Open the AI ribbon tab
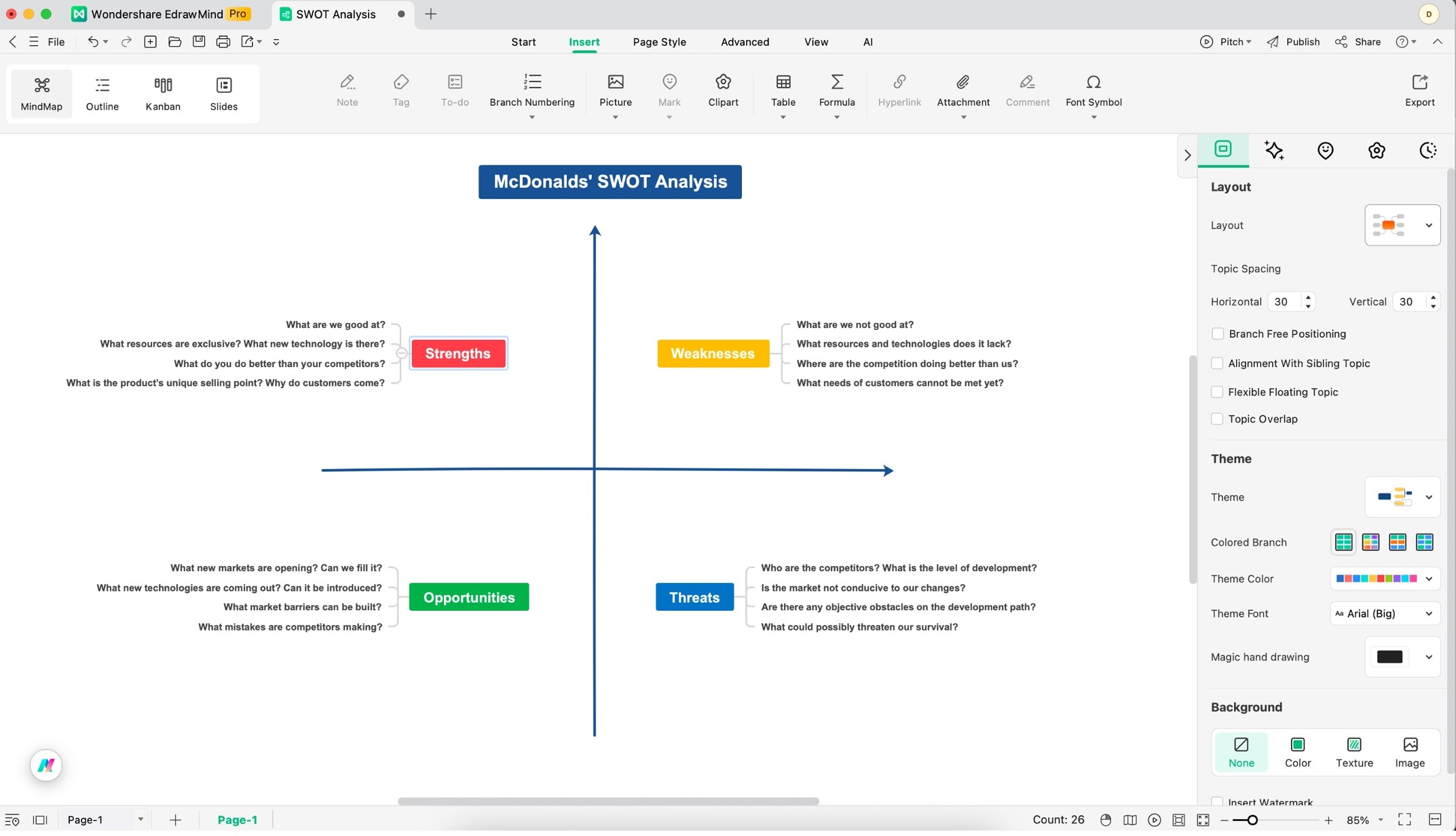 (x=867, y=41)
